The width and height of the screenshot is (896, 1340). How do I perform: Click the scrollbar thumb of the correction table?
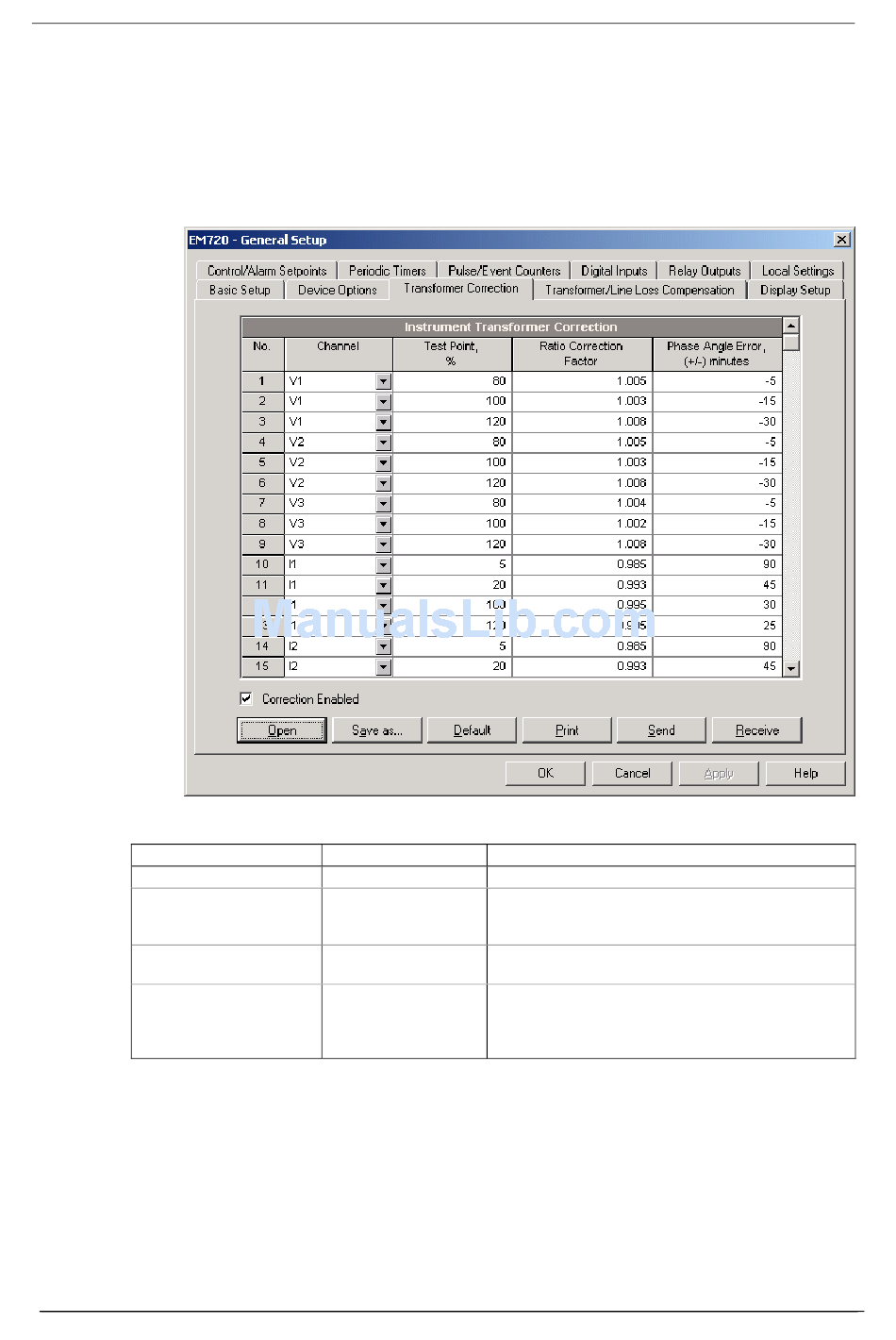791,343
